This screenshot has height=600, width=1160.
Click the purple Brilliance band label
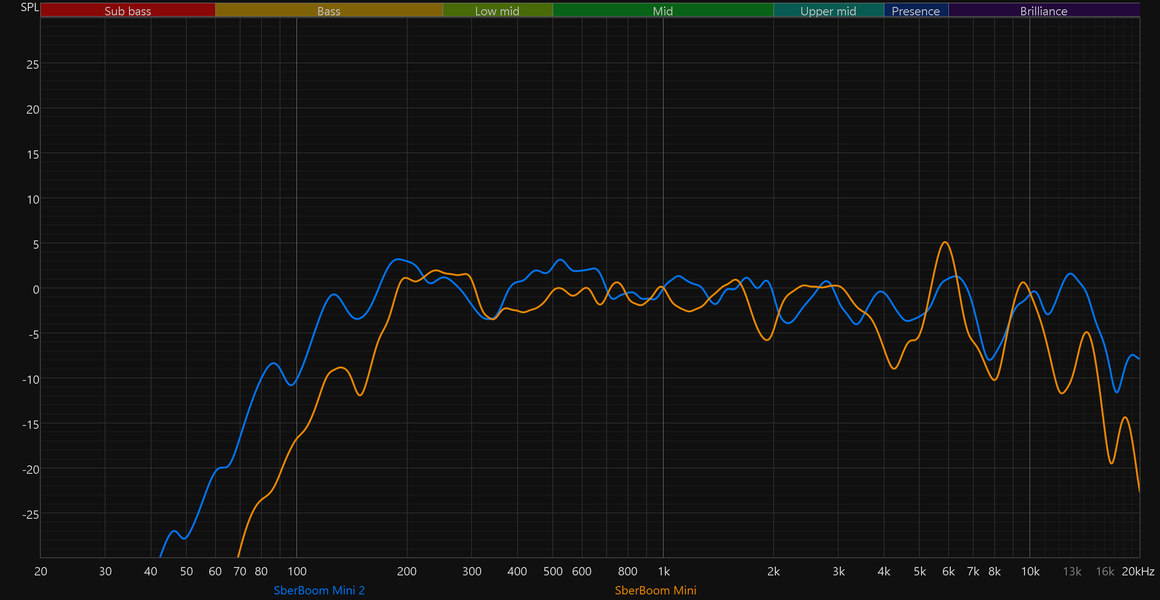point(1043,11)
